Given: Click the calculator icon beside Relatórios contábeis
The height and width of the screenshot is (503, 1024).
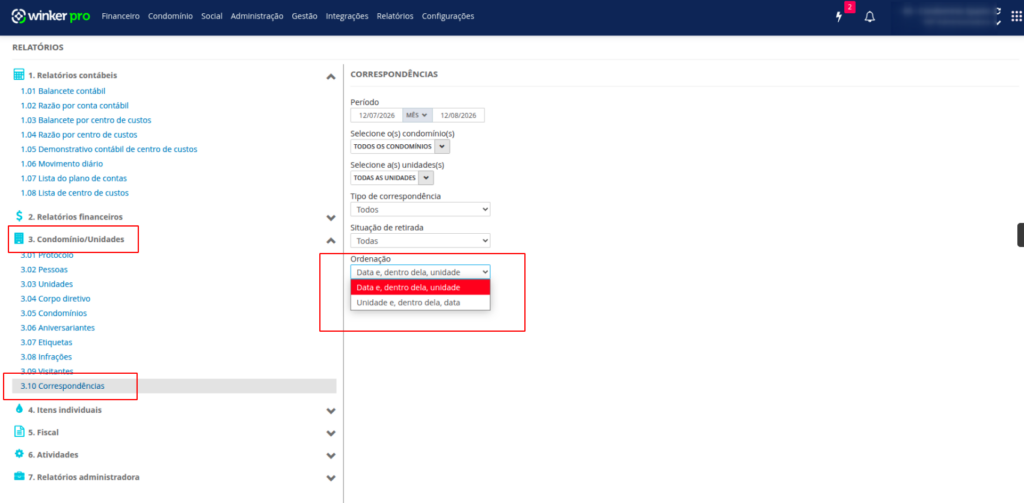Looking at the screenshot, I should [19, 74].
